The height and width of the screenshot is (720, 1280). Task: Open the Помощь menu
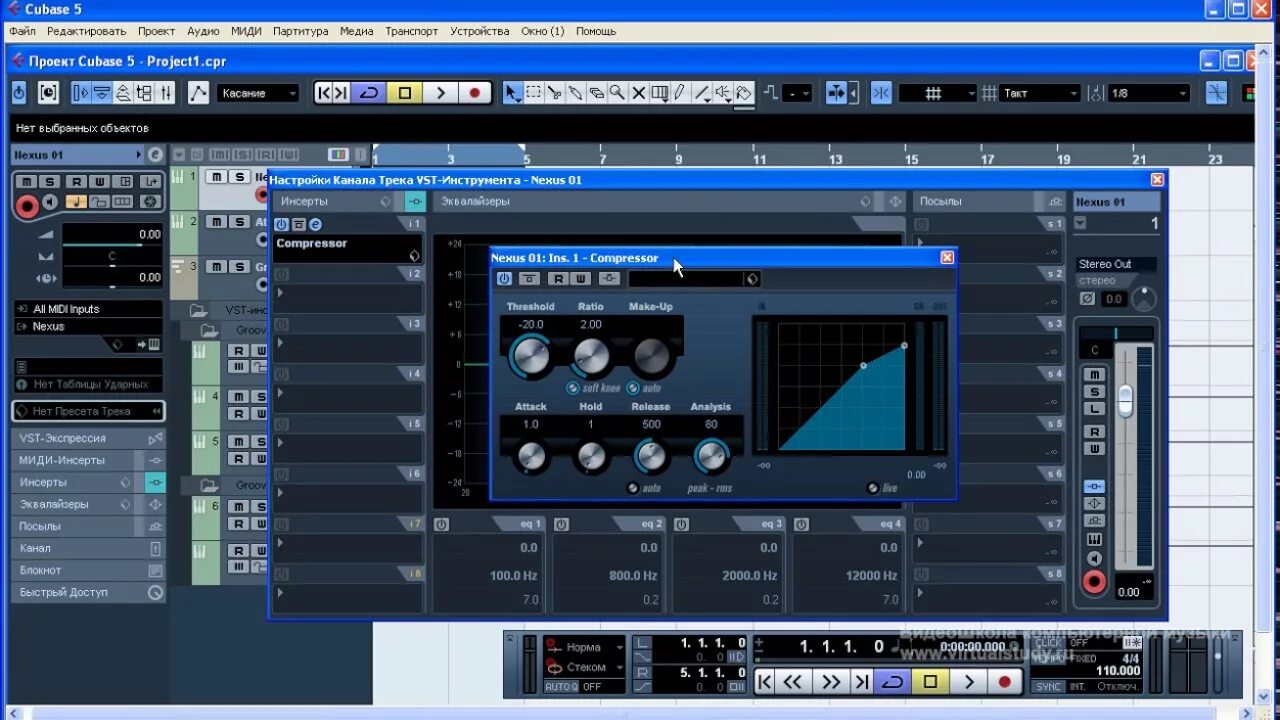[x=596, y=31]
